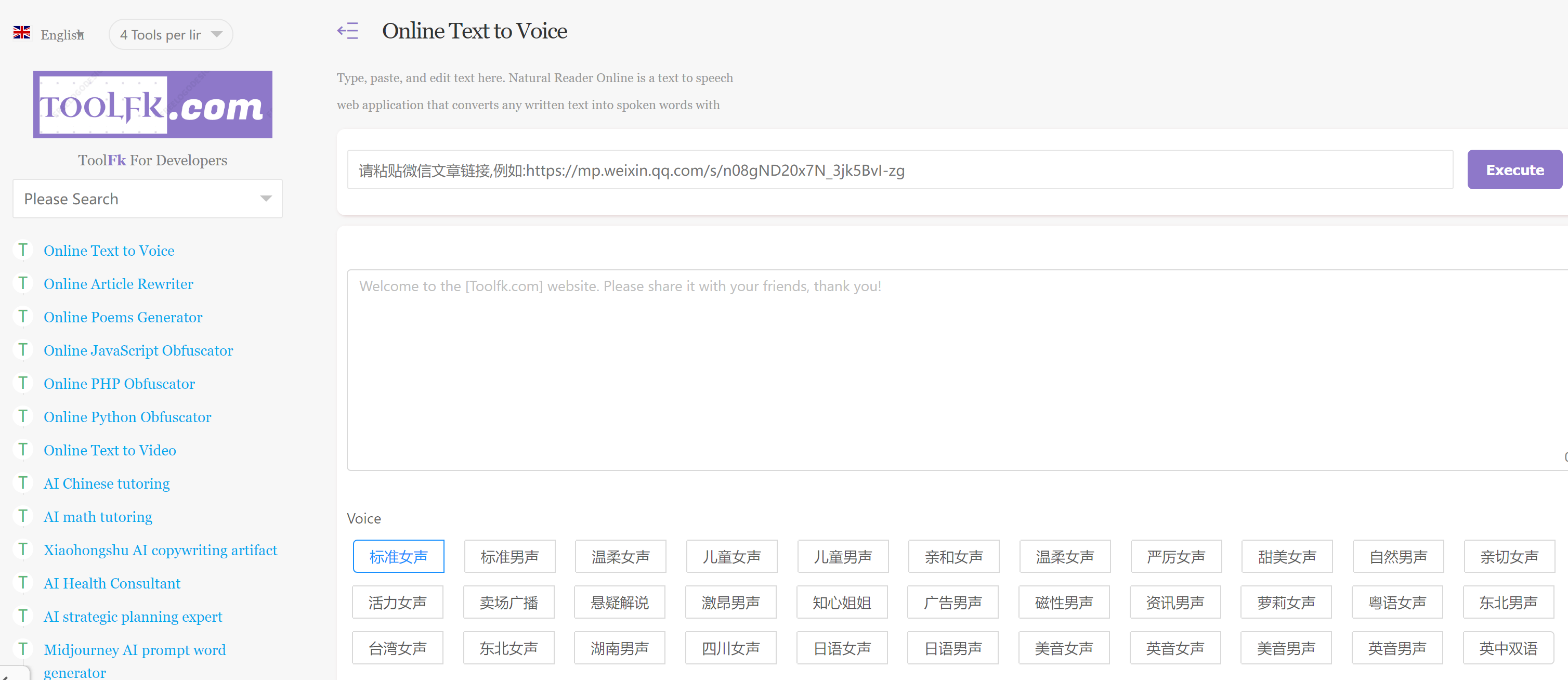Open the English language dropdown
The width and height of the screenshot is (1568, 680).
pyautogui.click(x=62, y=35)
